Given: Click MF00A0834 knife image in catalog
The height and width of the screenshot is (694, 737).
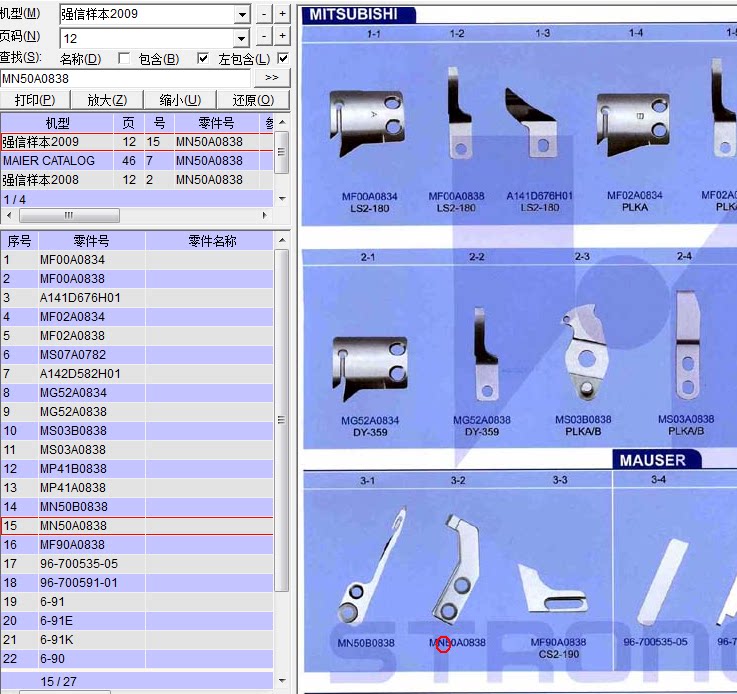Looking at the screenshot, I should coord(367,123).
